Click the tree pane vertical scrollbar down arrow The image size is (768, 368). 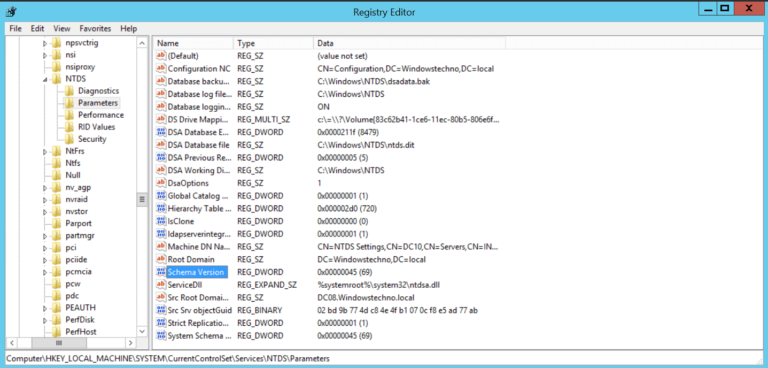pos(143,332)
